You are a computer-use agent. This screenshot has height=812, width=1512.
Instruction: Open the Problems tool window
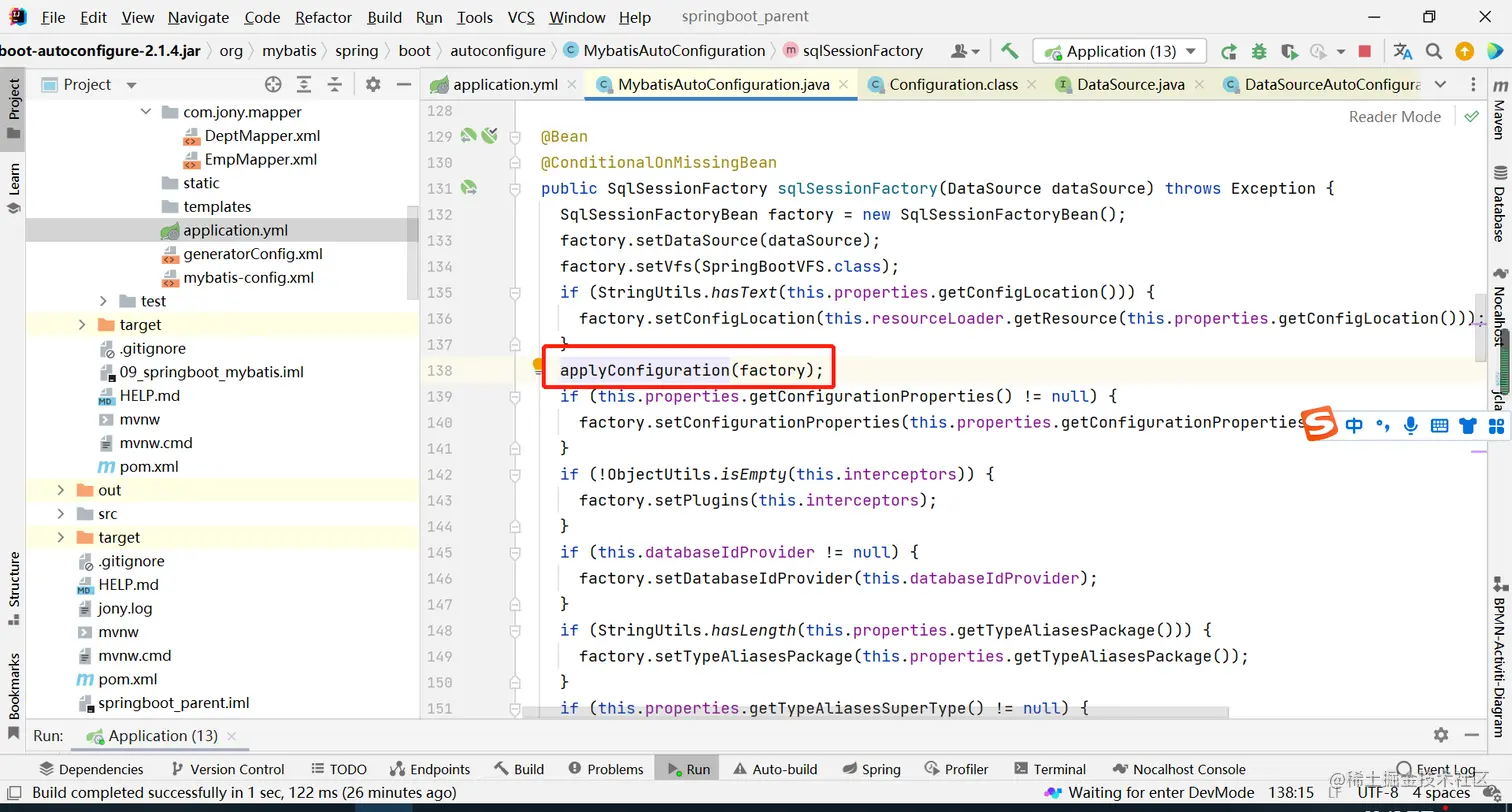coord(606,769)
